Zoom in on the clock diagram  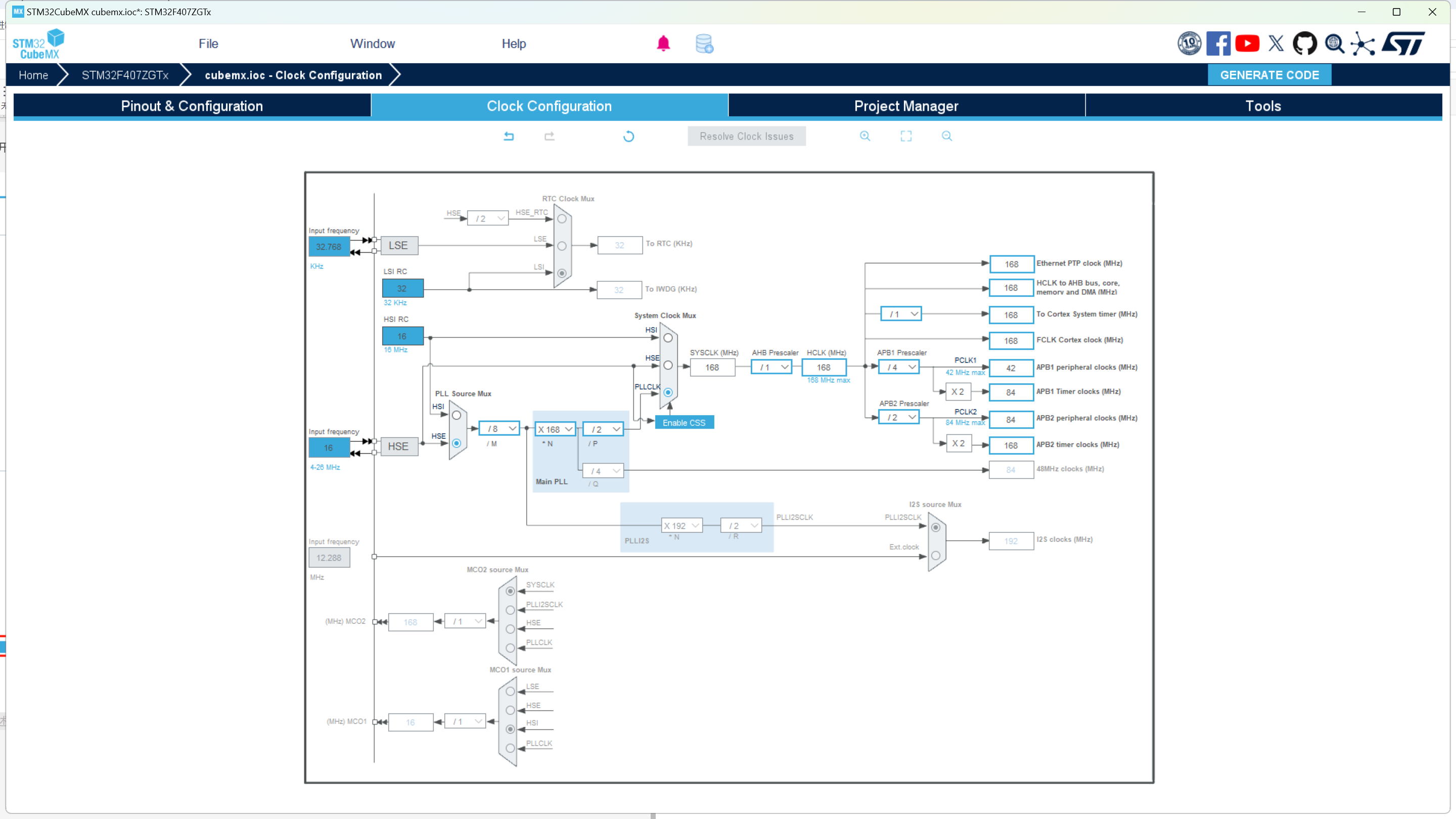[x=865, y=136]
